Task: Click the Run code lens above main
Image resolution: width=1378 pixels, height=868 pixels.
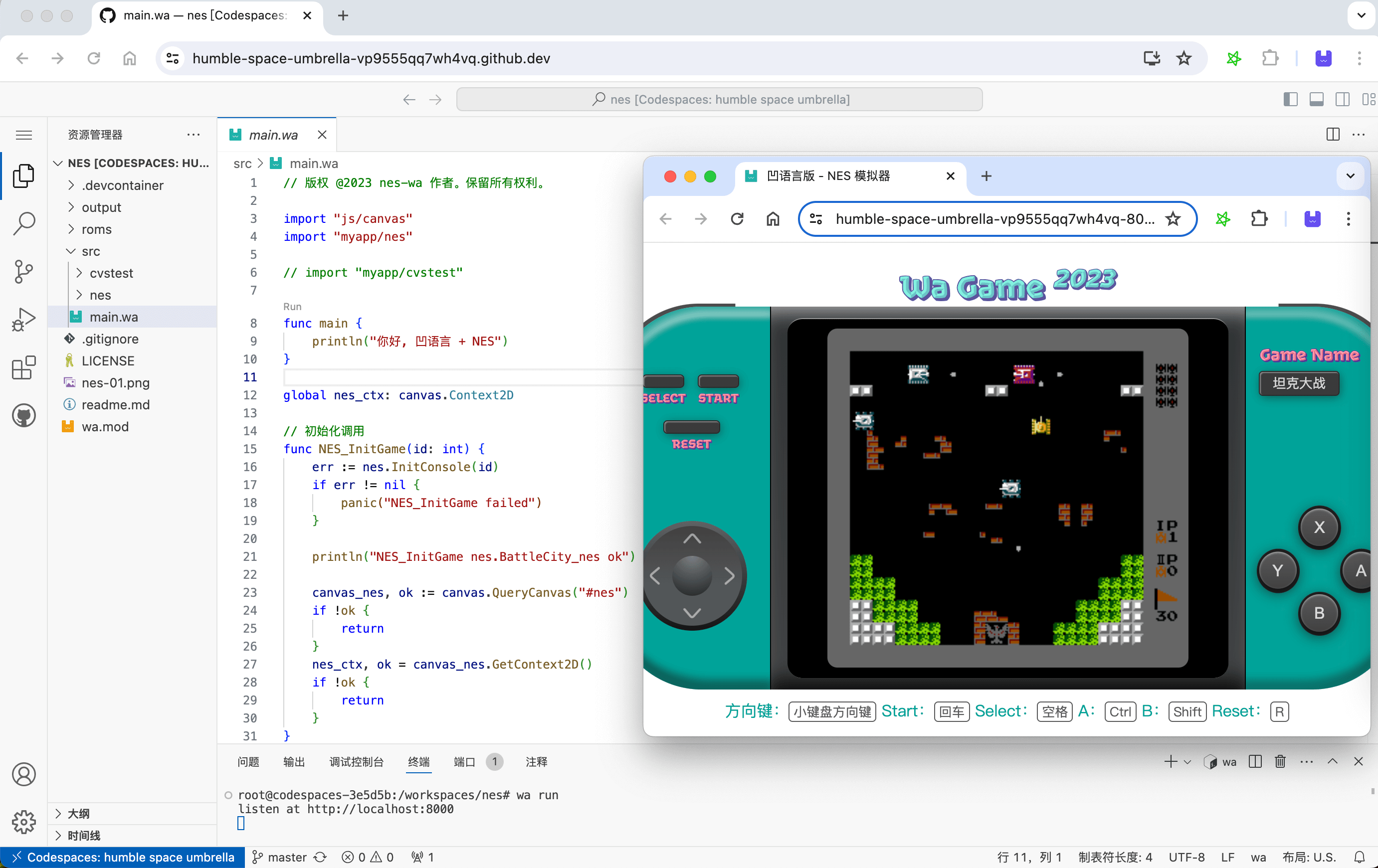Action: pyautogui.click(x=292, y=306)
